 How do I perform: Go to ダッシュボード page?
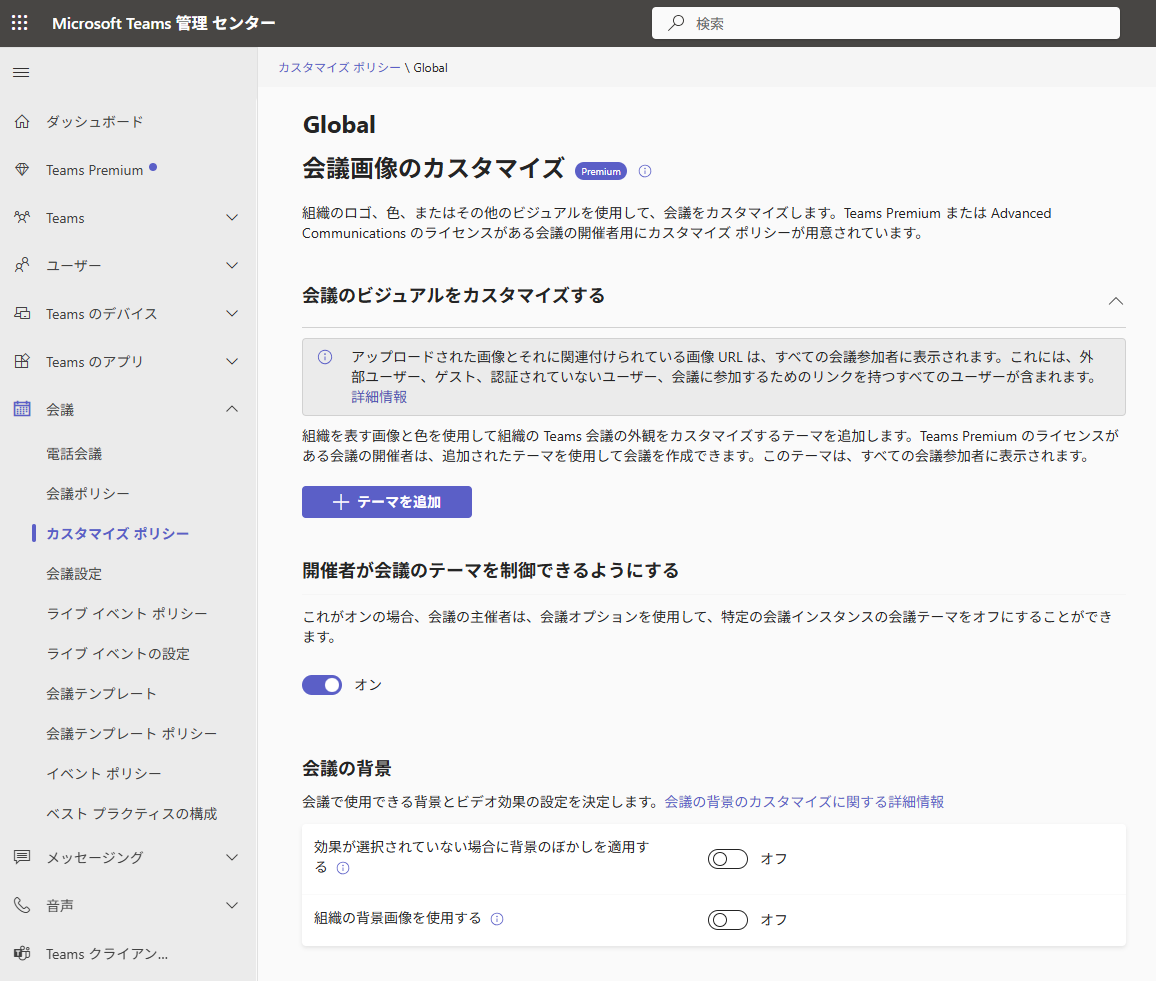click(94, 122)
